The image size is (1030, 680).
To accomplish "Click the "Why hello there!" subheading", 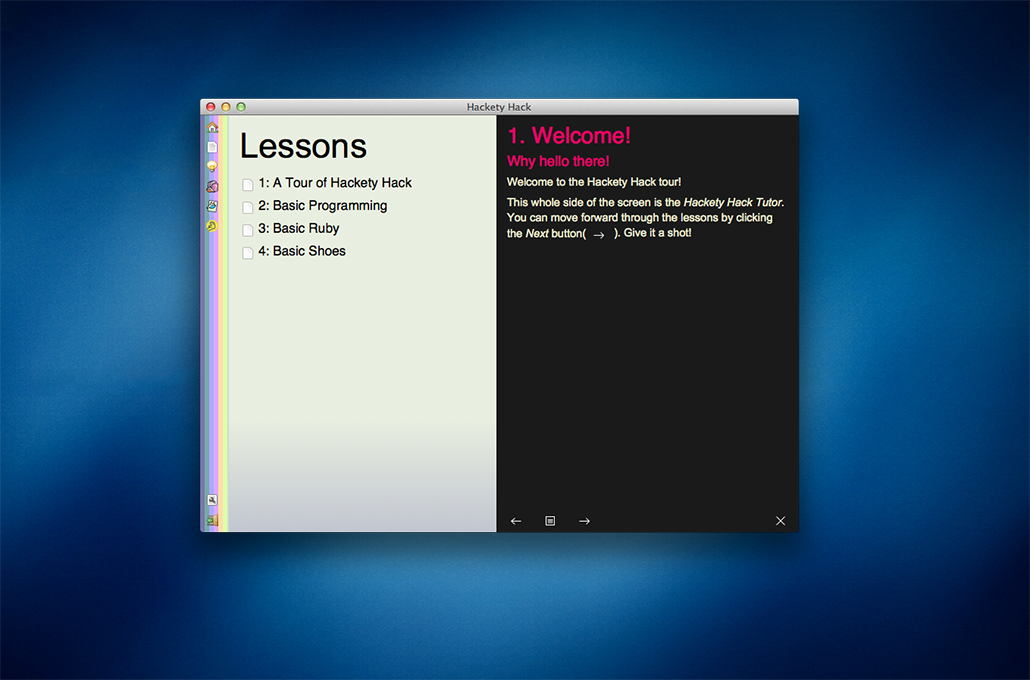I will coord(558,162).
